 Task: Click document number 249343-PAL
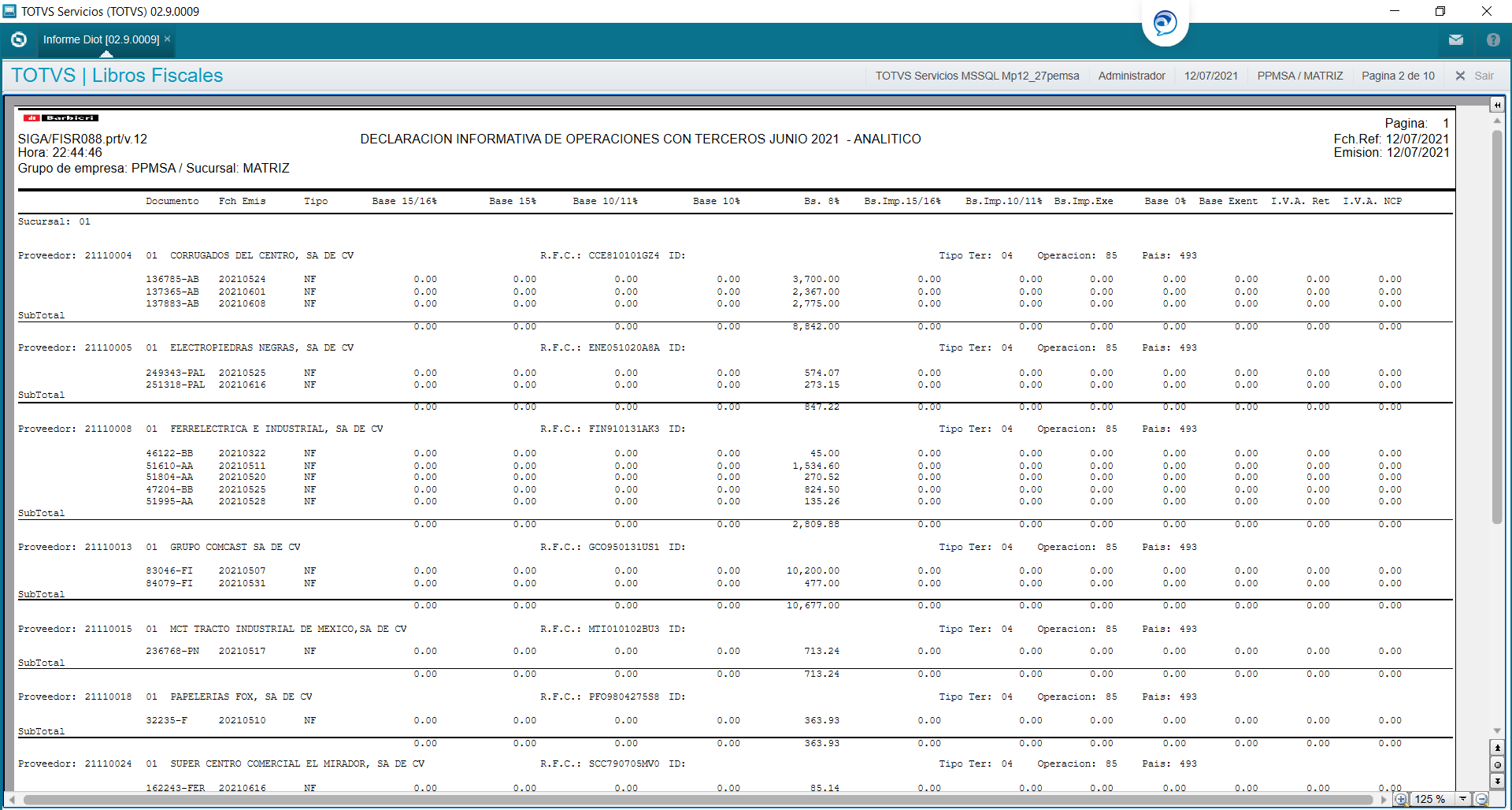(x=176, y=373)
